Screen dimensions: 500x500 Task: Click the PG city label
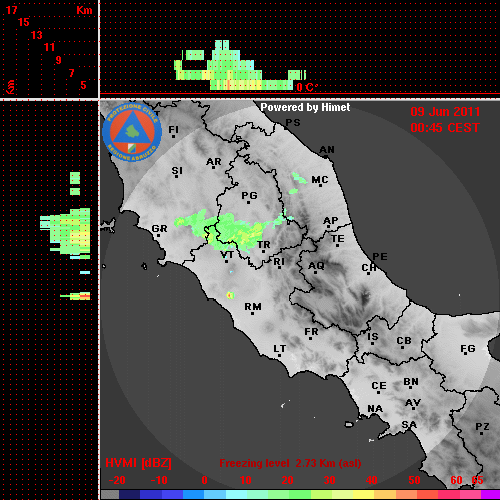pos(249,196)
